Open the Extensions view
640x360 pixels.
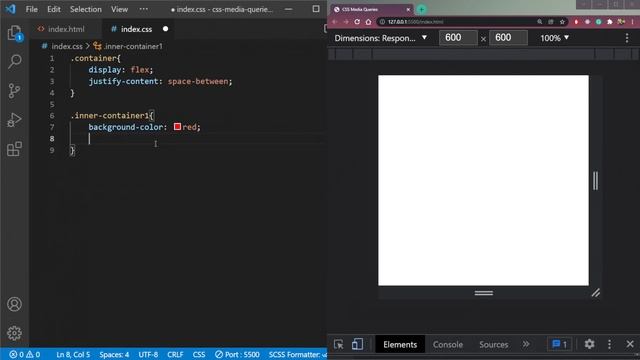[x=15, y=149]
